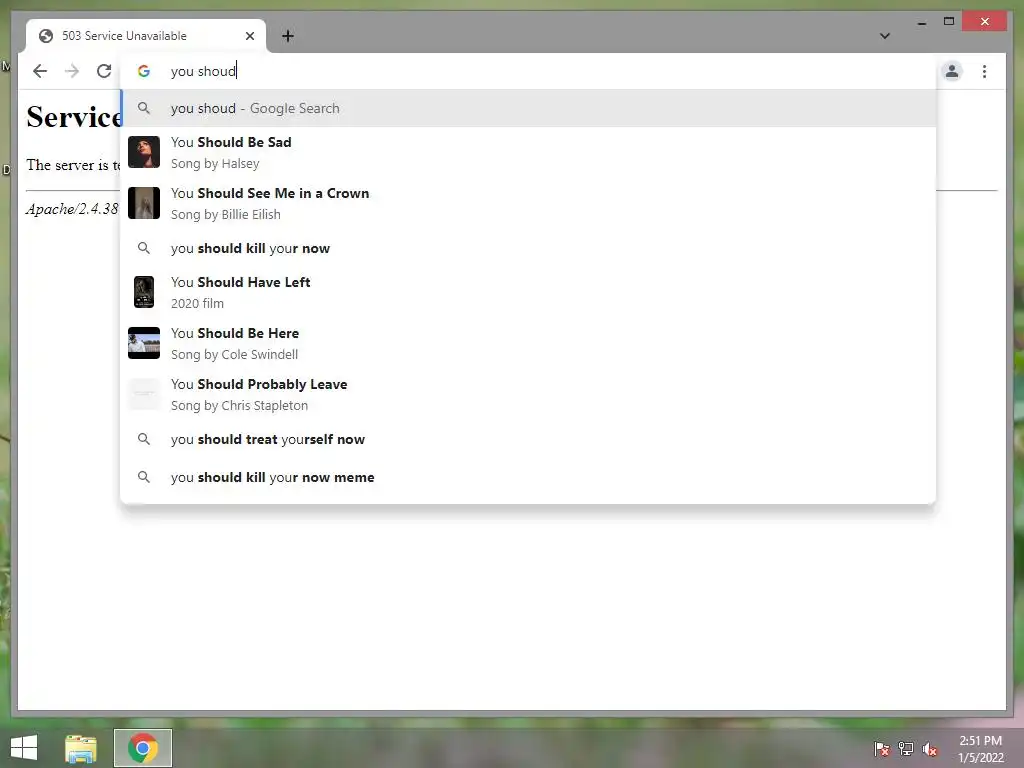This screenshot has width=1024, height=768.
Task: Open the Action Center flag icon
Action: (x=881, y=748)
